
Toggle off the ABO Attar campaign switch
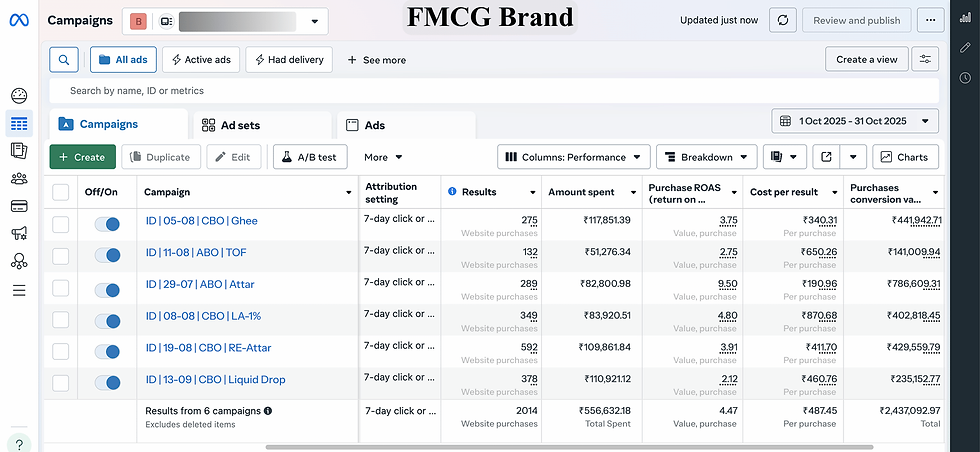pos(108,290)
